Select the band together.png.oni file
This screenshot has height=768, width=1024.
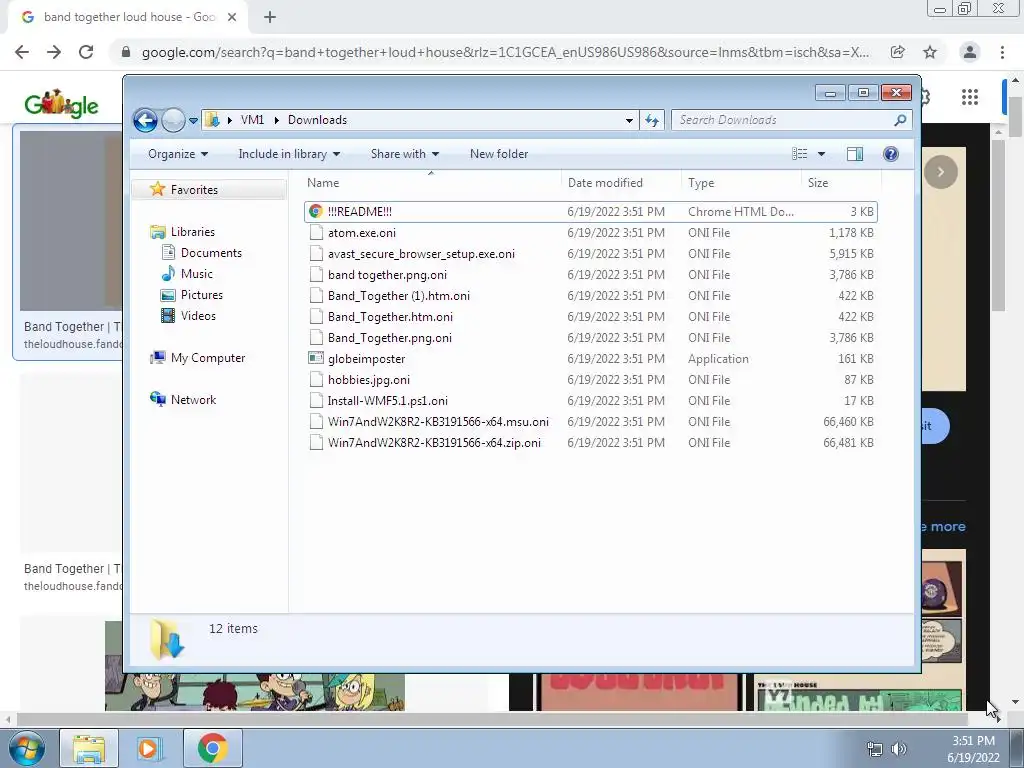pyautogui.click(x=590, y=274)
